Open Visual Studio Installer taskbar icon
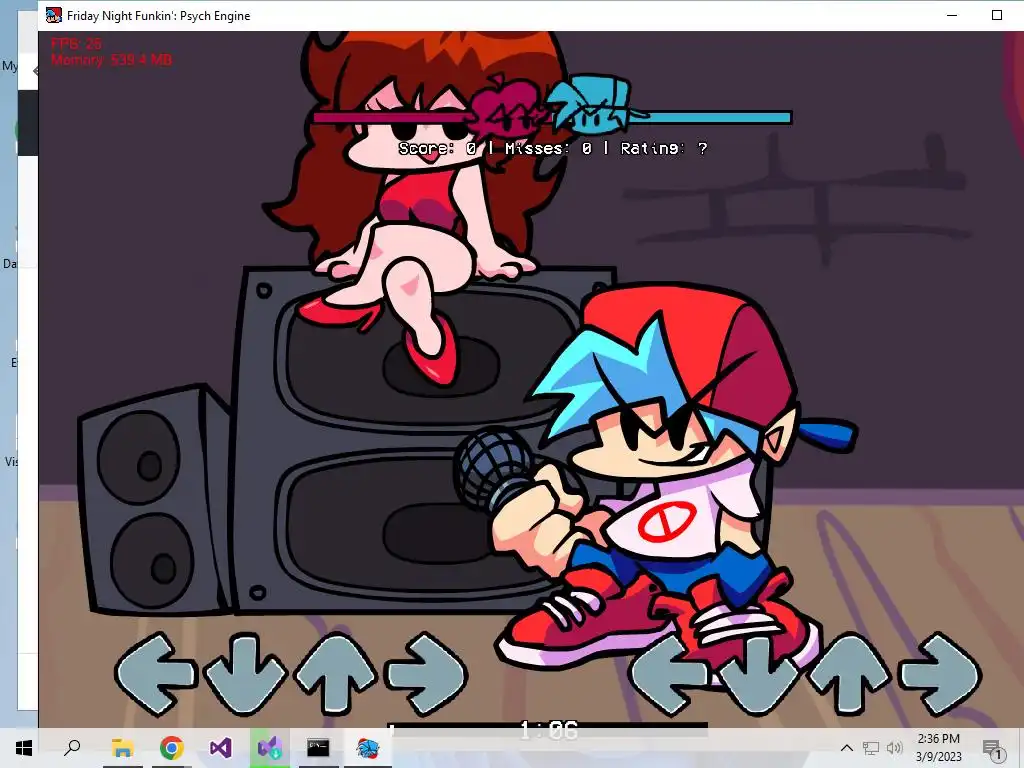This screenshot has width=1024, height=768. pos(269,747)
